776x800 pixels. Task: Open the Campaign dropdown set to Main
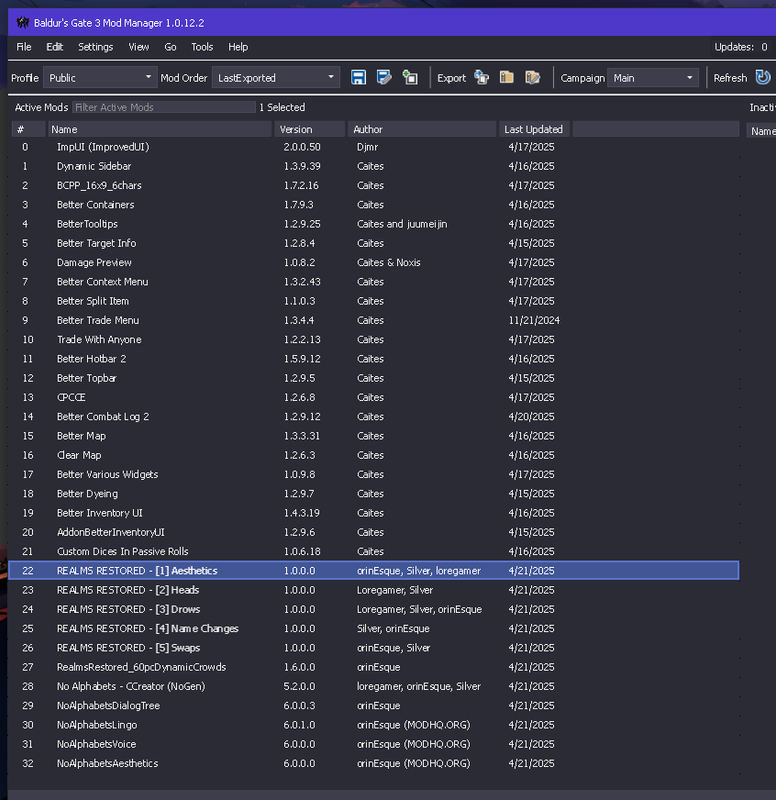pos(653,78)
